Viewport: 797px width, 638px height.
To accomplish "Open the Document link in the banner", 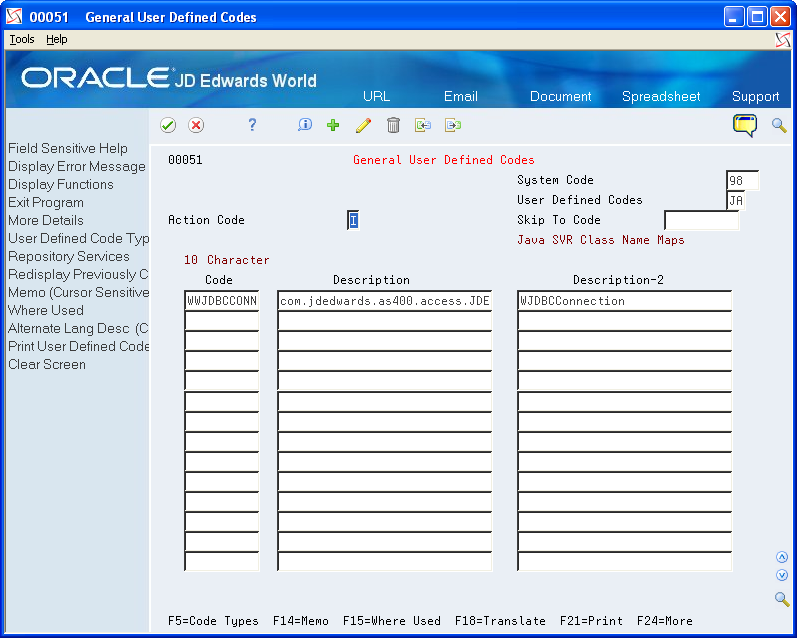I will point(561,97).
